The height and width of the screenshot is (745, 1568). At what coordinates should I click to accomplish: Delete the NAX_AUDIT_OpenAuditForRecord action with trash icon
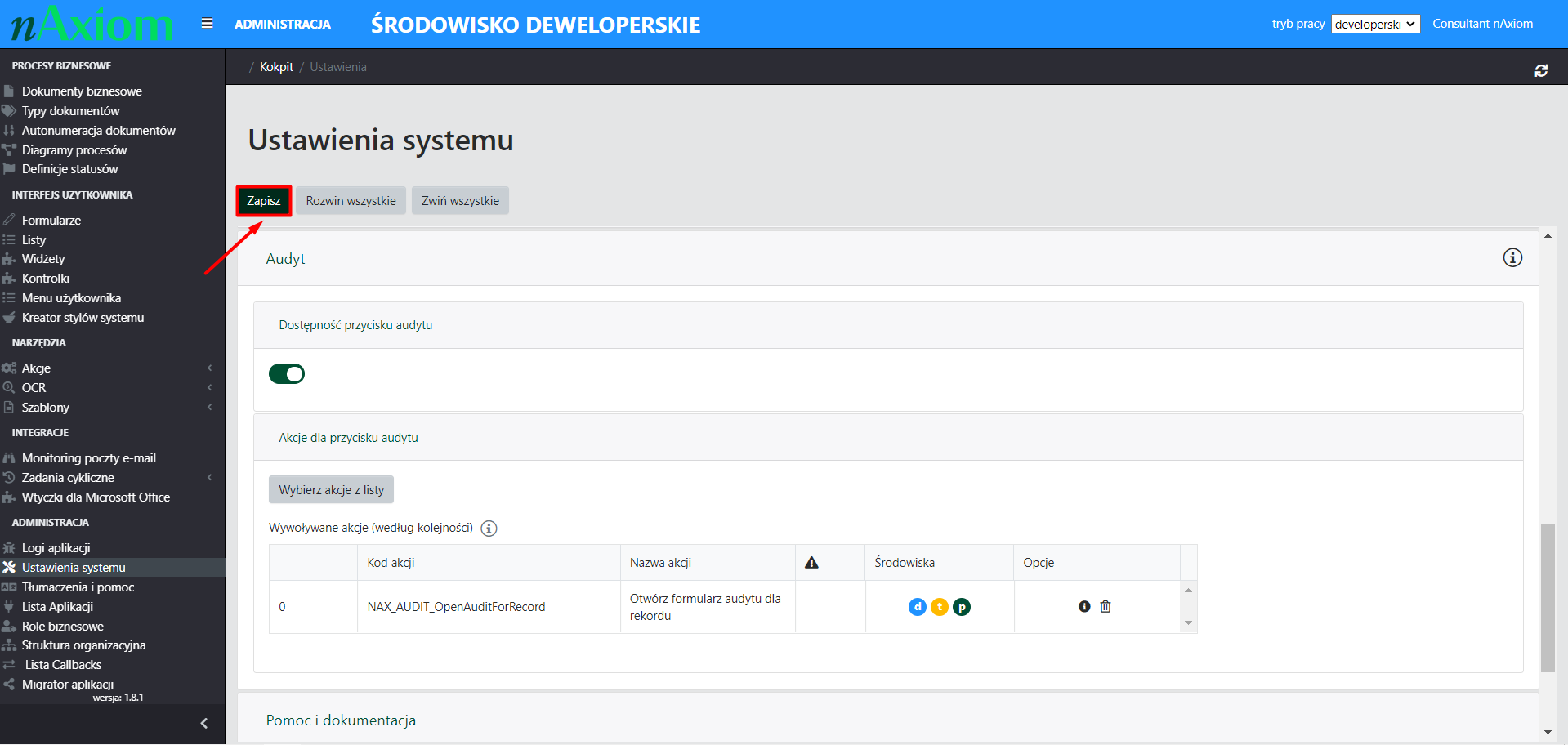tap(1105, 607)
